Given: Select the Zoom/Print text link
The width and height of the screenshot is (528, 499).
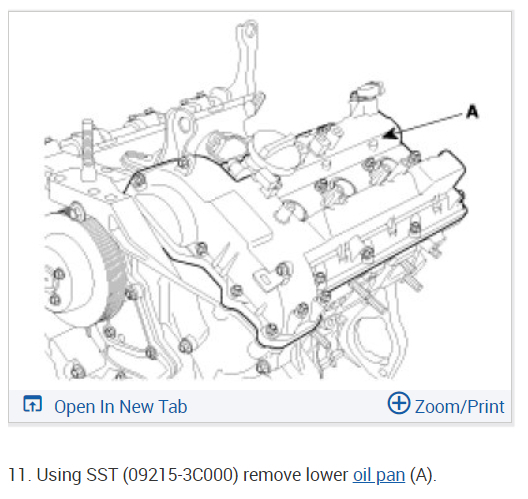Looking at the screenshot, I should (460, 407).
